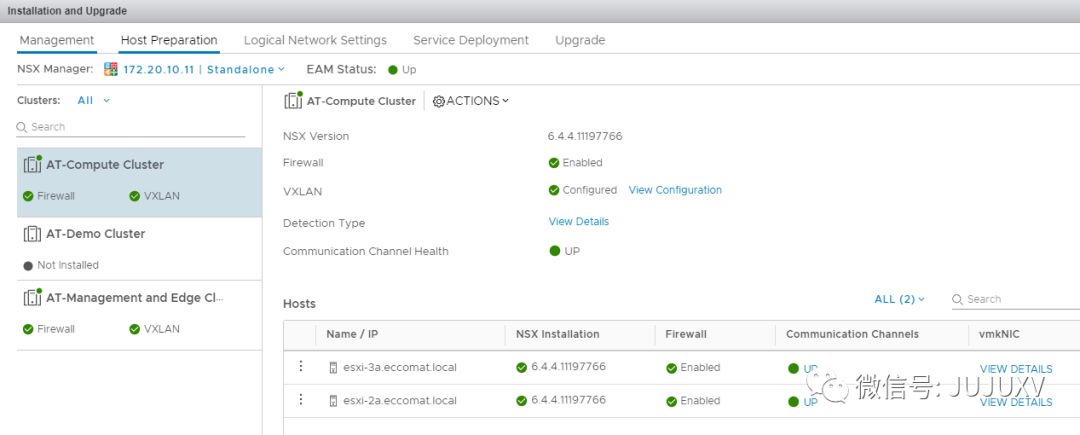The width and height of the screenshot is (1080, 435).
Task: Click the AT-Compute Cluster icon in sidebar
Action: coord(32,164)
